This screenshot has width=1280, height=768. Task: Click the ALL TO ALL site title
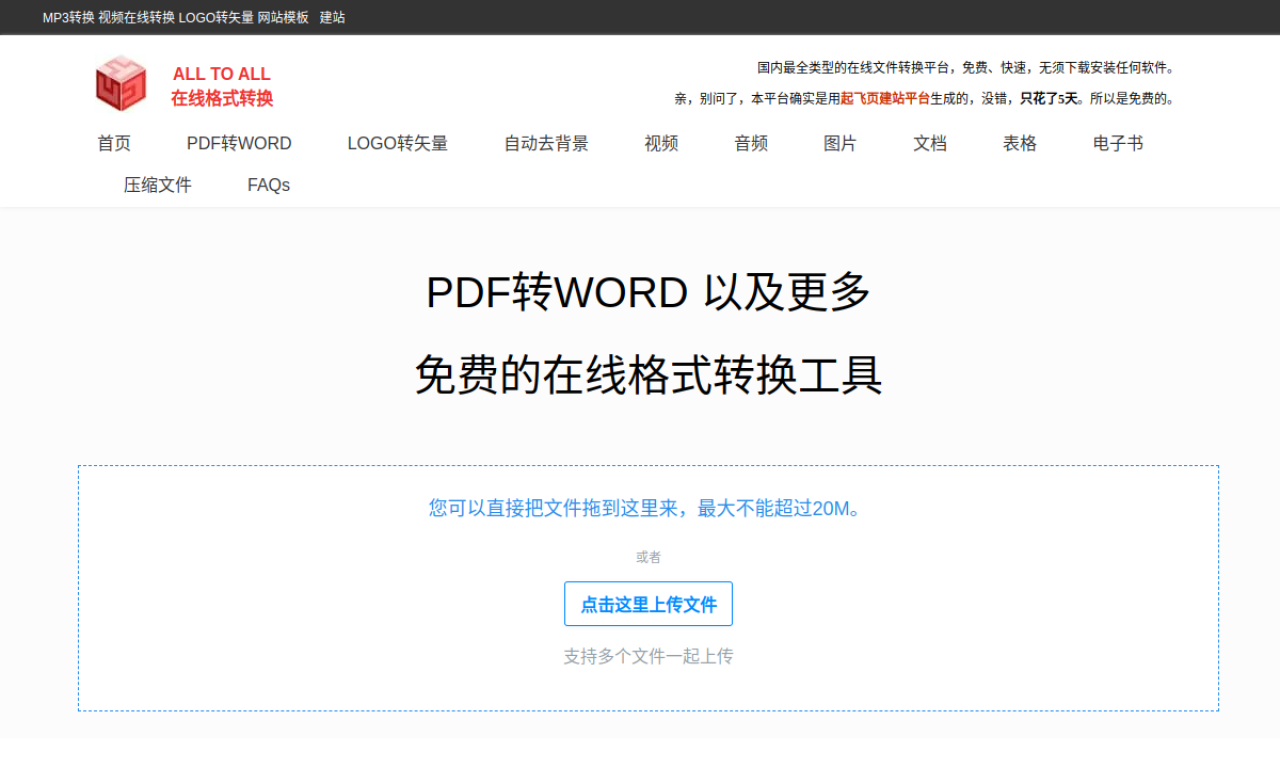221,74
